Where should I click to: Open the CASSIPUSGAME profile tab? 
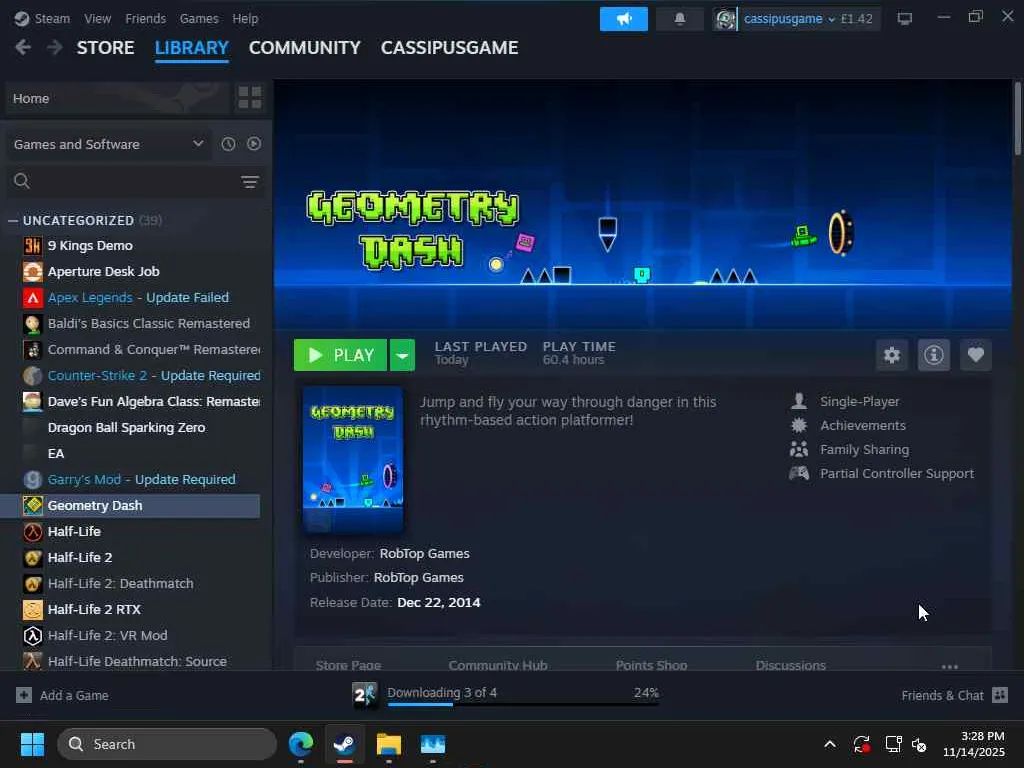click(449, 48)
